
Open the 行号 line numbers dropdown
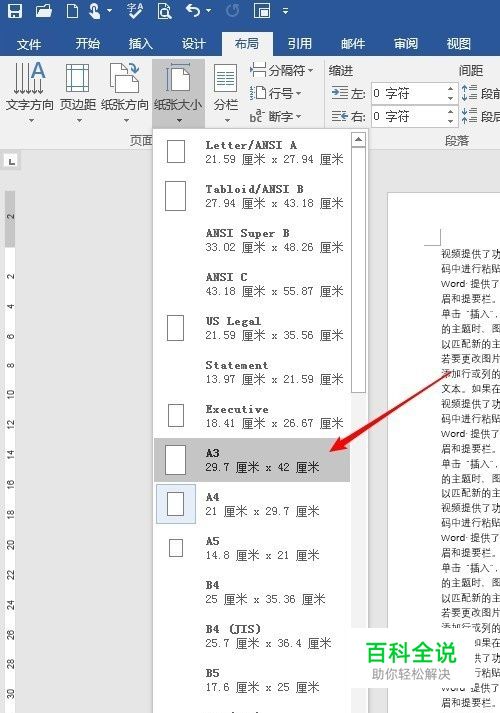click(x=275, y=93)
